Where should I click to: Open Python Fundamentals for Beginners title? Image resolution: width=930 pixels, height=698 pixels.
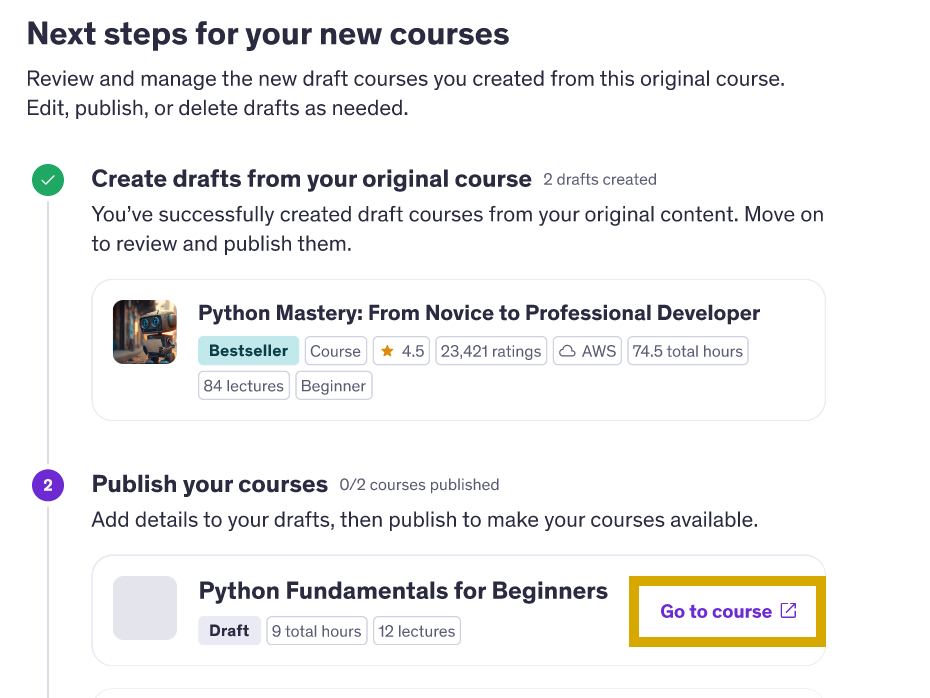tap(403, 591)
